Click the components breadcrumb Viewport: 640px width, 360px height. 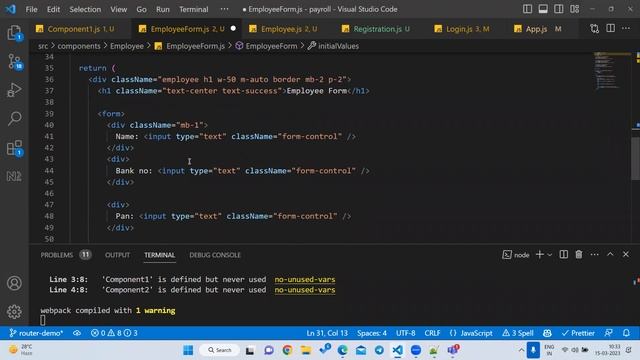click(x=79, y=46)
